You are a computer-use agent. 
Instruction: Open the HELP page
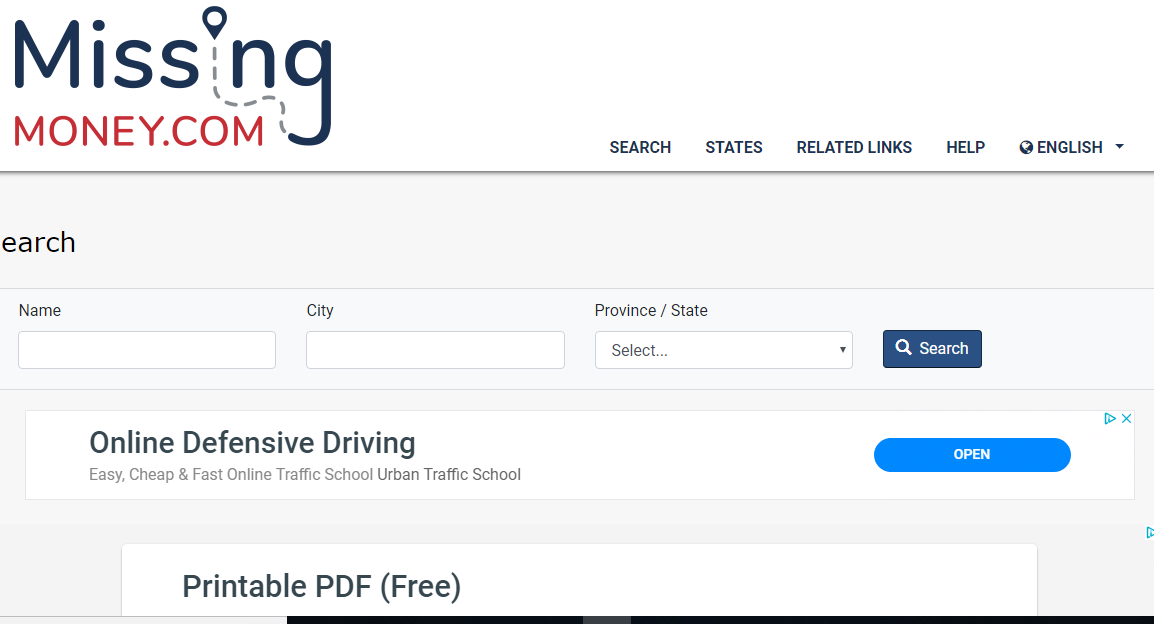965,148
